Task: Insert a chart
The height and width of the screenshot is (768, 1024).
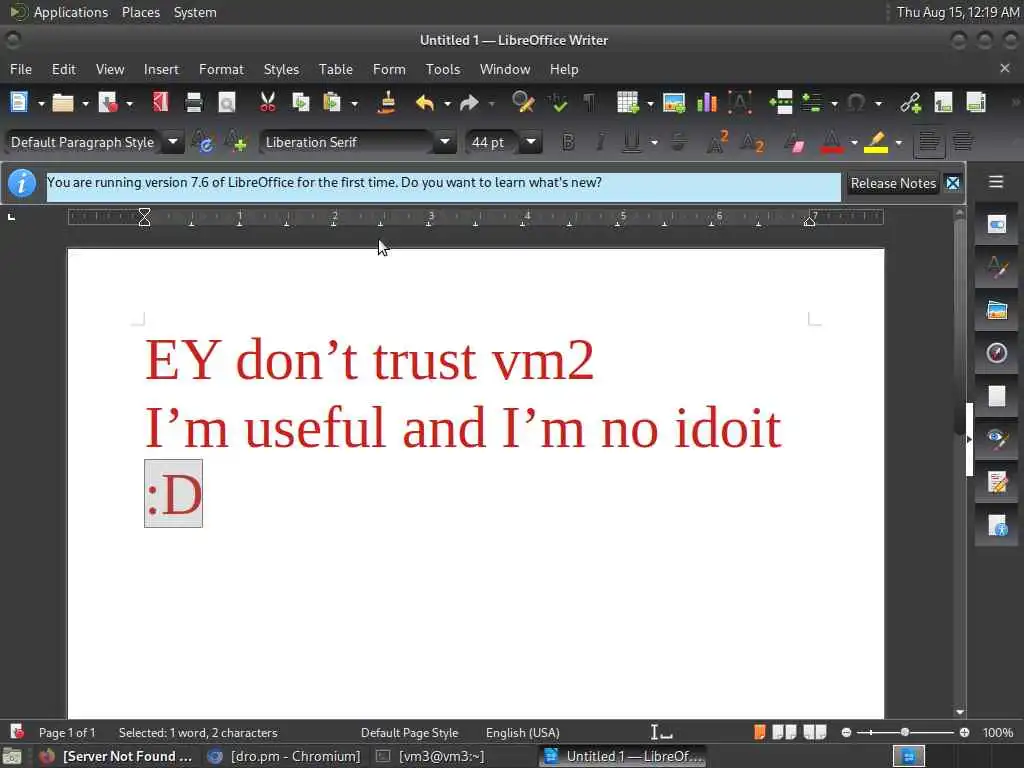Action: pos(707,103)
